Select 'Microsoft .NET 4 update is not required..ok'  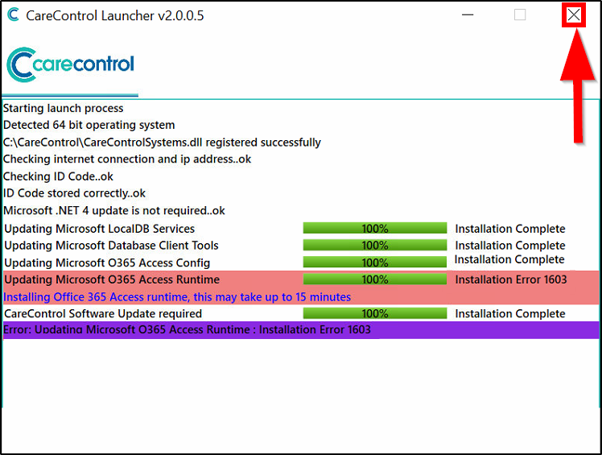point(114,210)
